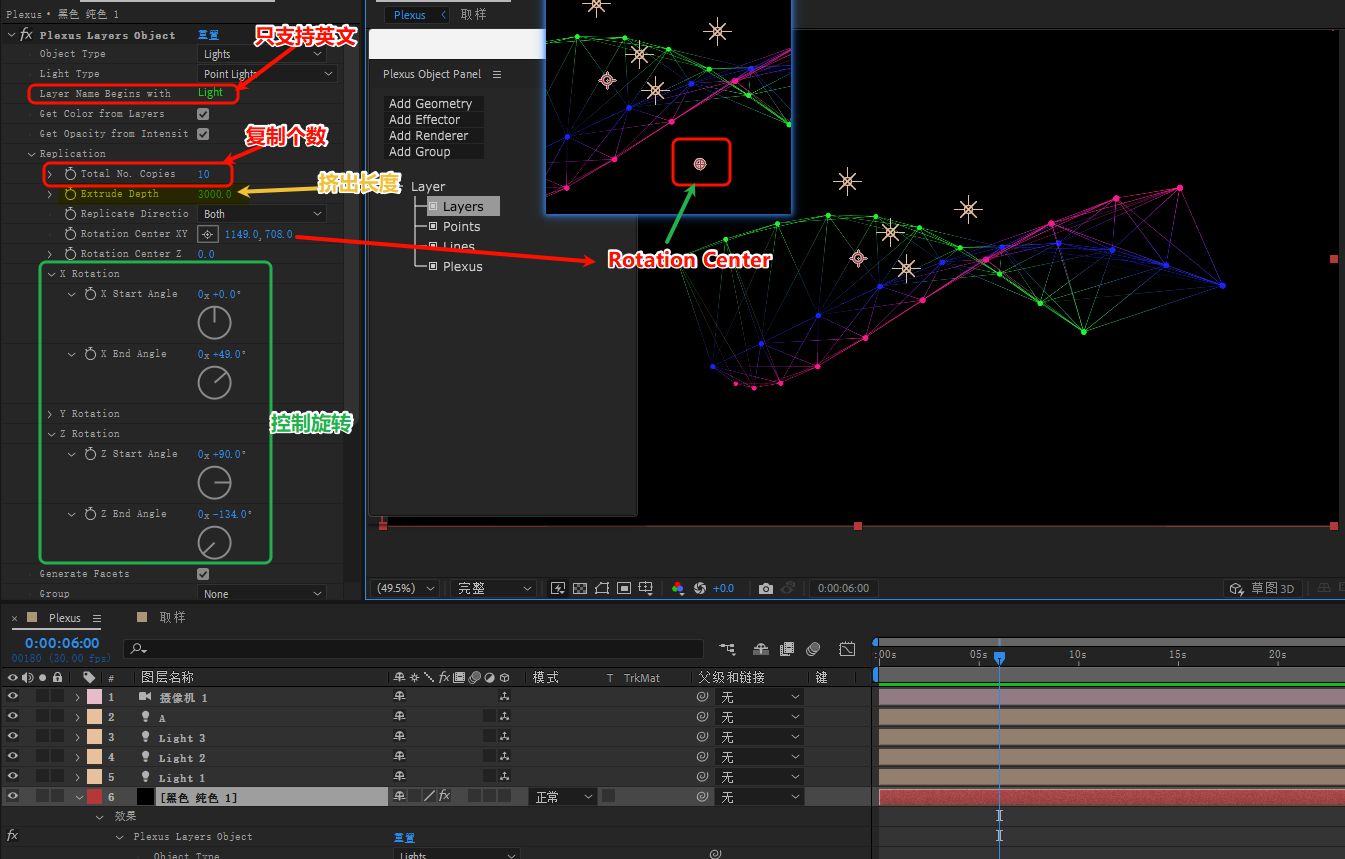Toggle fast previews icon in viewer toolbar
This screenshot has height=859, width=1345.
[x=558, y=588]
